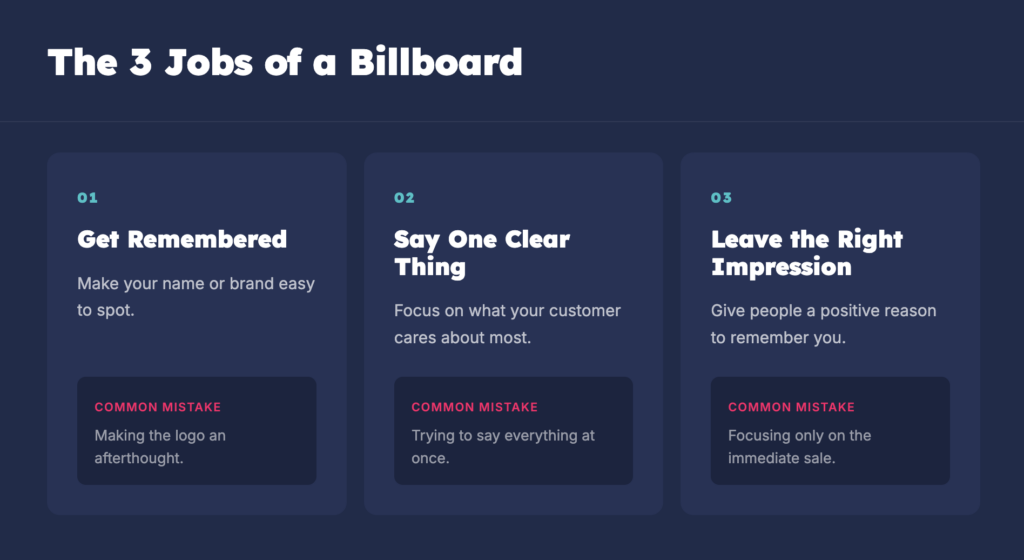Image resolution: width=1024 pixels, height=560 pixels.
Task: Click the horizontal divider below the title
Action: tap(512, 121)
